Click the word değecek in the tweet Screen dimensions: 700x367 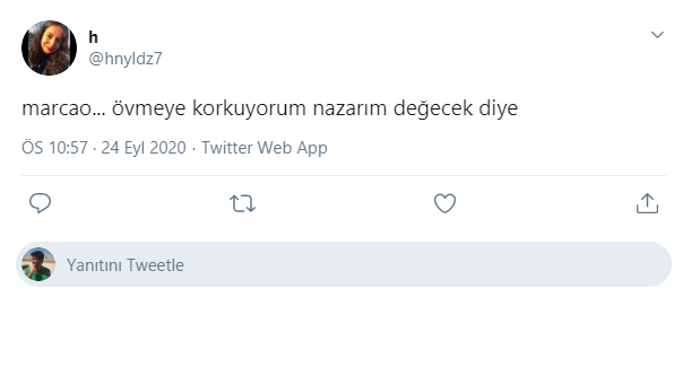tap(433, 108)
